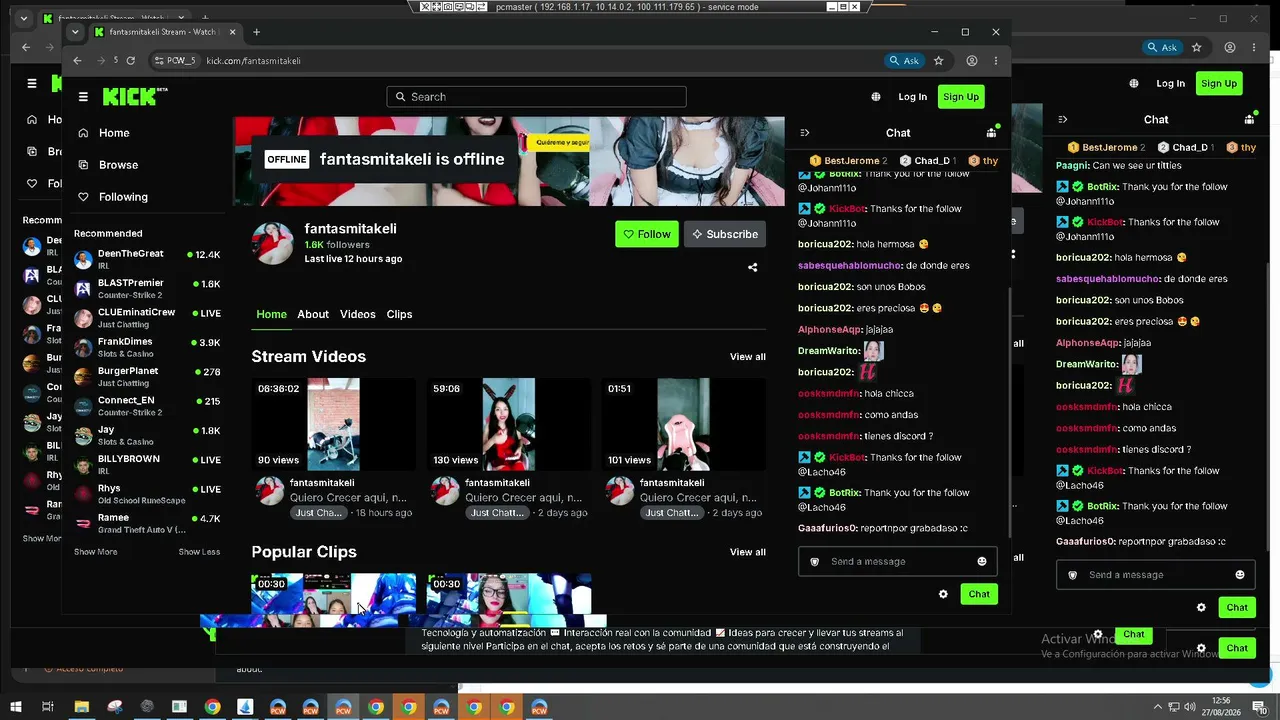This screenshot has width=1280, height=720.
Task: Open a new browser tab
Action: click(x=256, y=32)
